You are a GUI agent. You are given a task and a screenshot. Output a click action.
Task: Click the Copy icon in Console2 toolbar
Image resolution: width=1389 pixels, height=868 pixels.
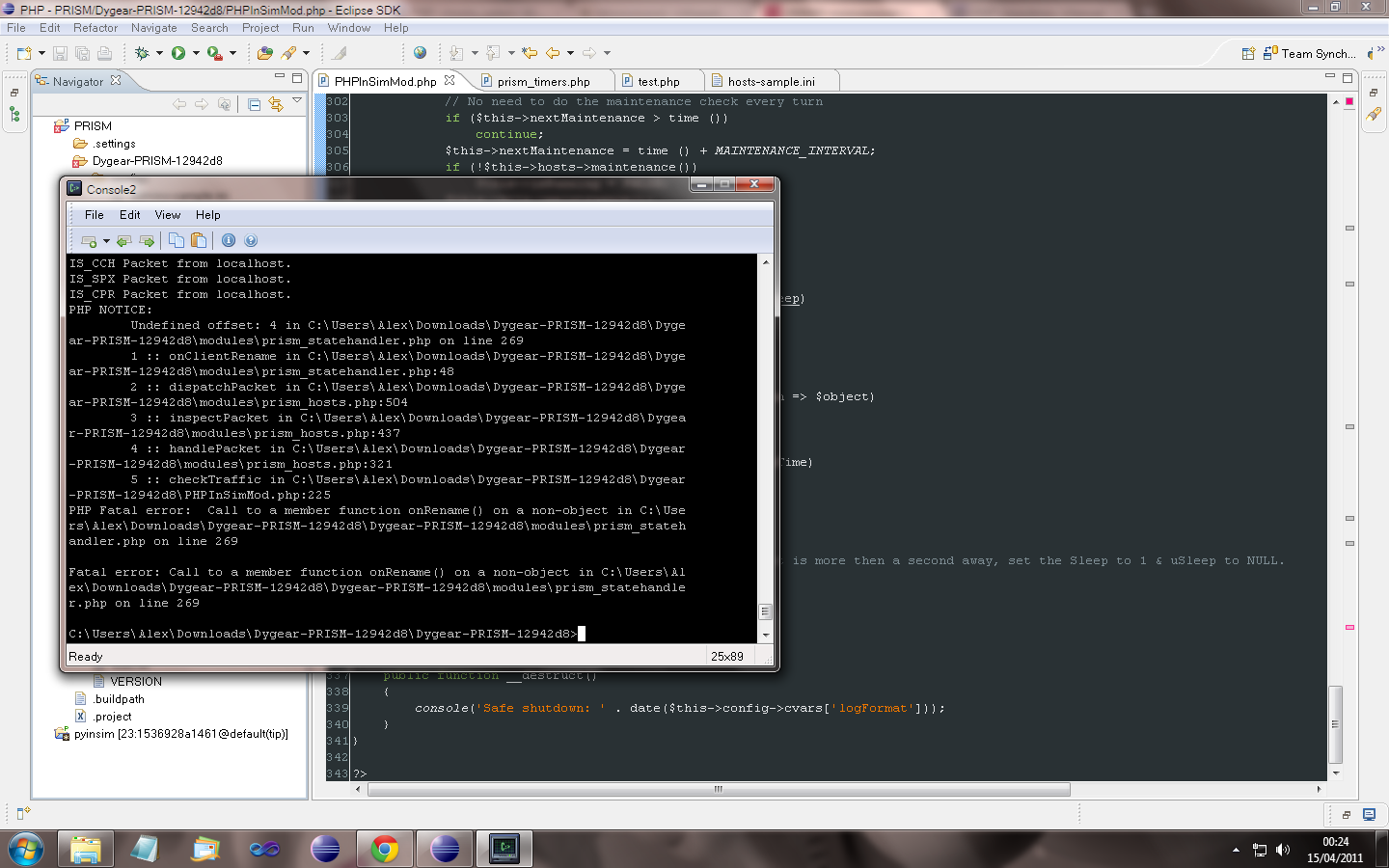pos(177,240)
